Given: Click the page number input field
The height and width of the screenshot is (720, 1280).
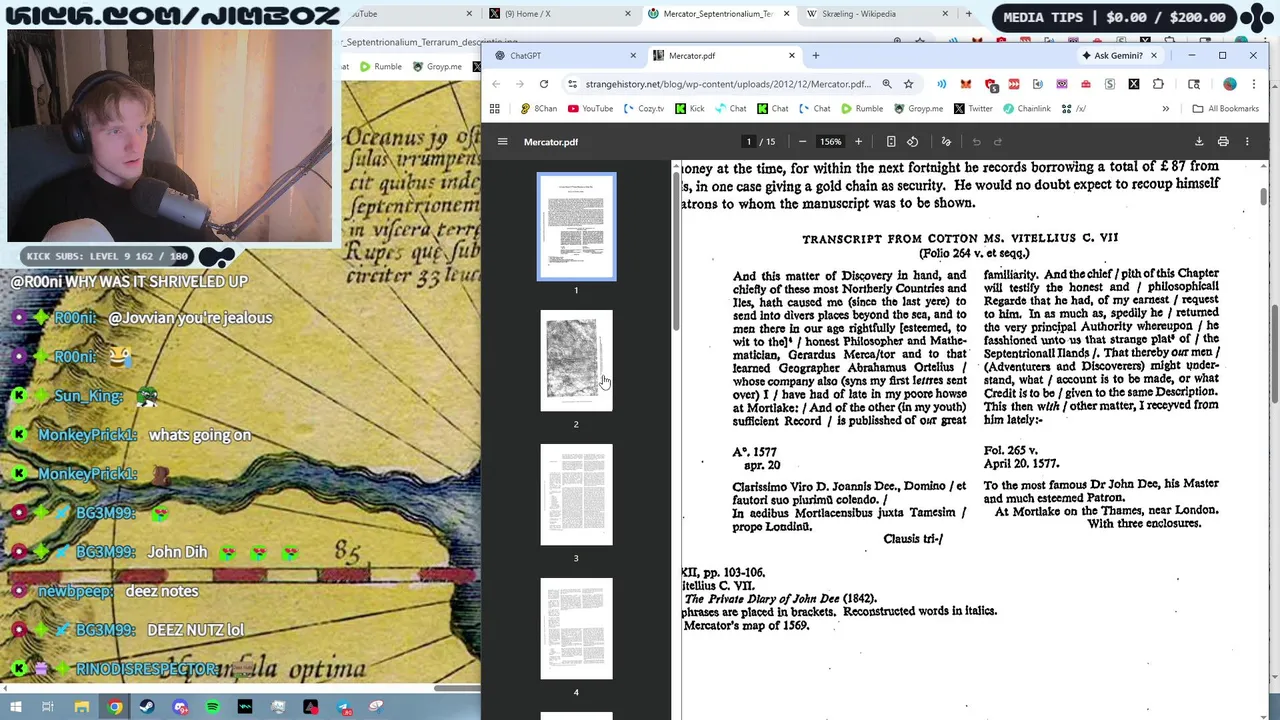Looking at the screenshot, I should [x=748, y=142].
